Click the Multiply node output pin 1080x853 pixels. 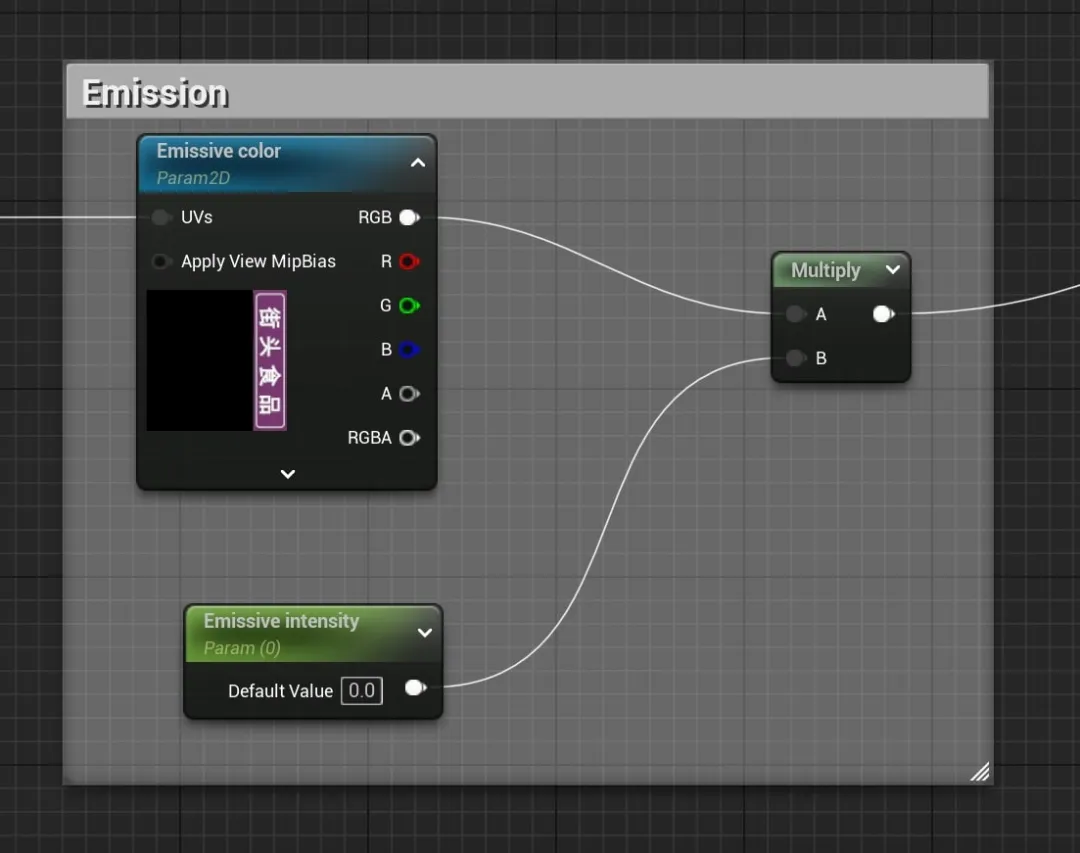(883, 314)
